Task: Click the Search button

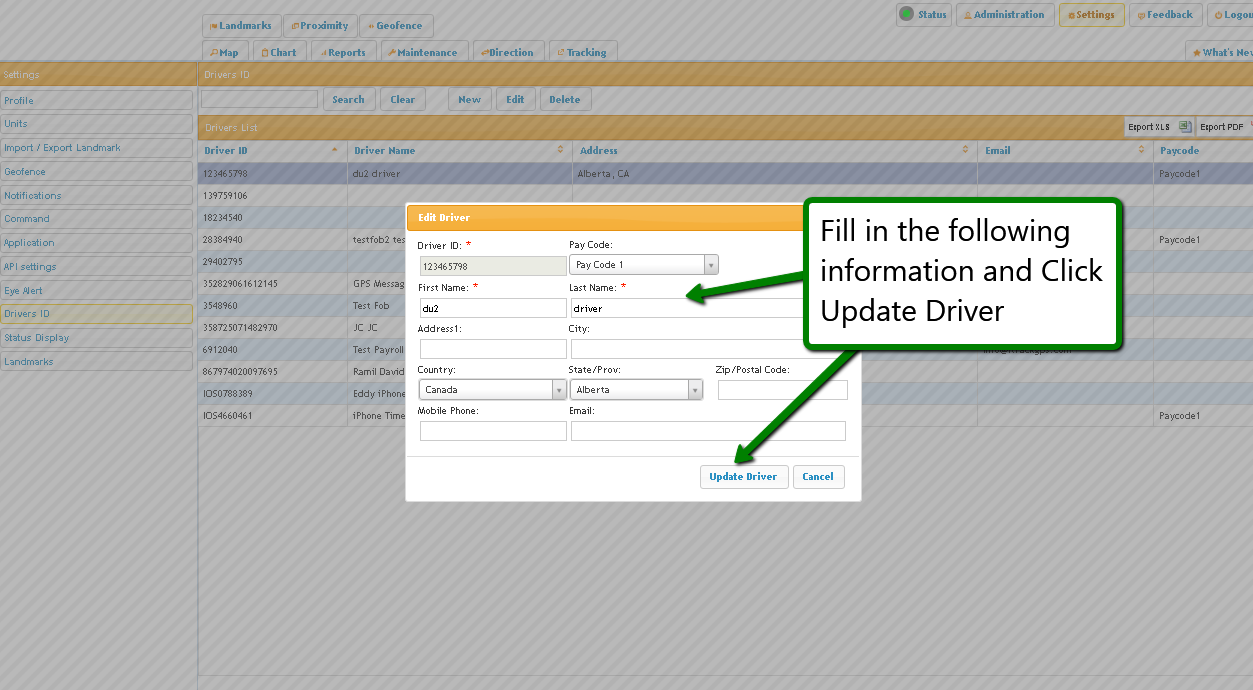Action: coord(349,99)
